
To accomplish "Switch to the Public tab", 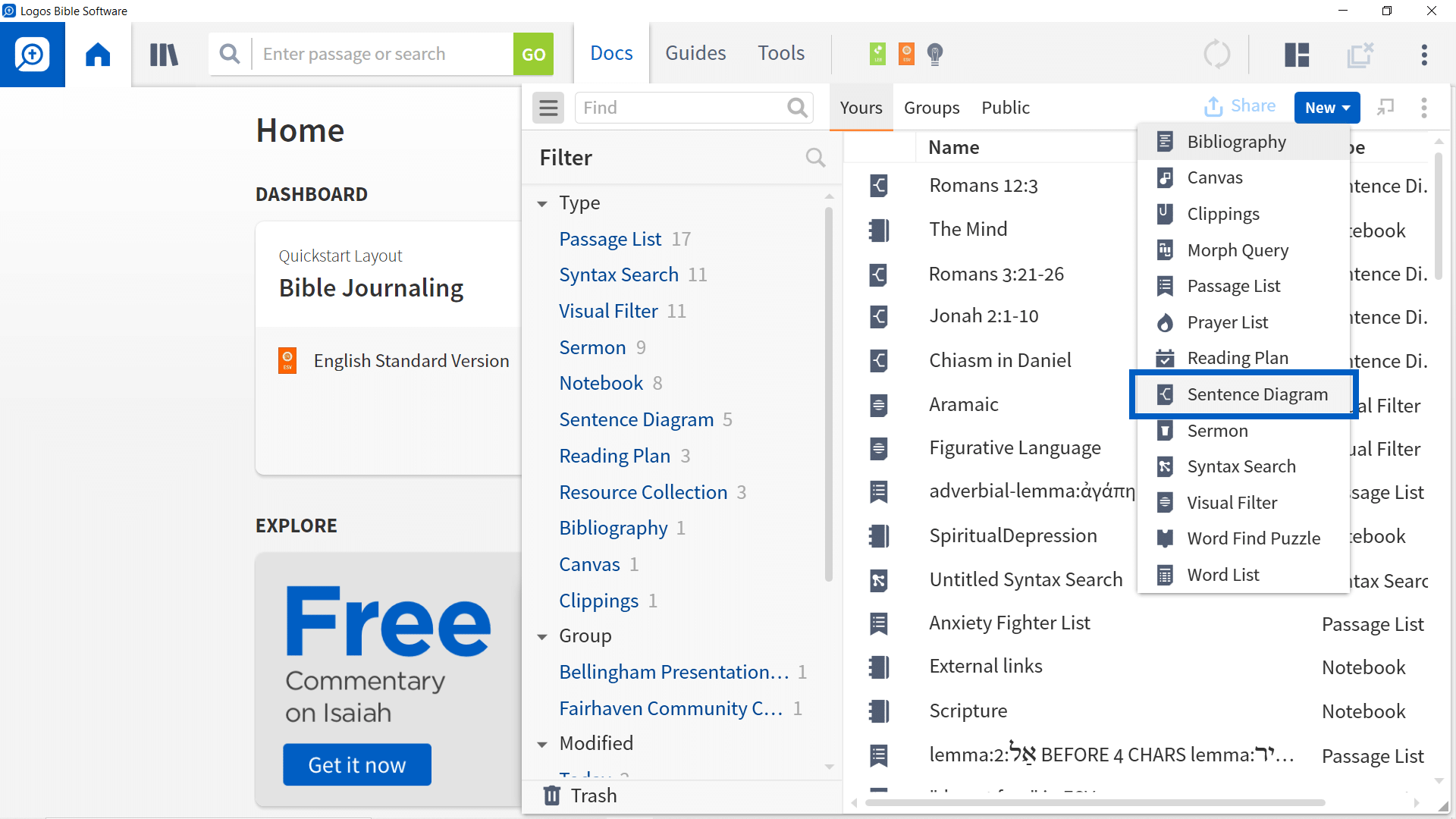I will (x=1003, y=107).
